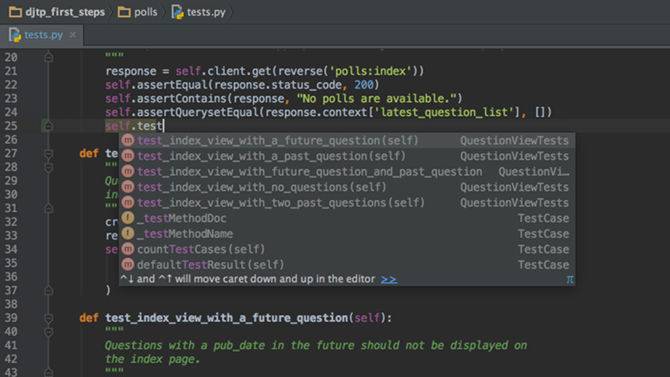Select the _testMethodDoc field suggestion
670x377 pixels.
tap(347, 218)
